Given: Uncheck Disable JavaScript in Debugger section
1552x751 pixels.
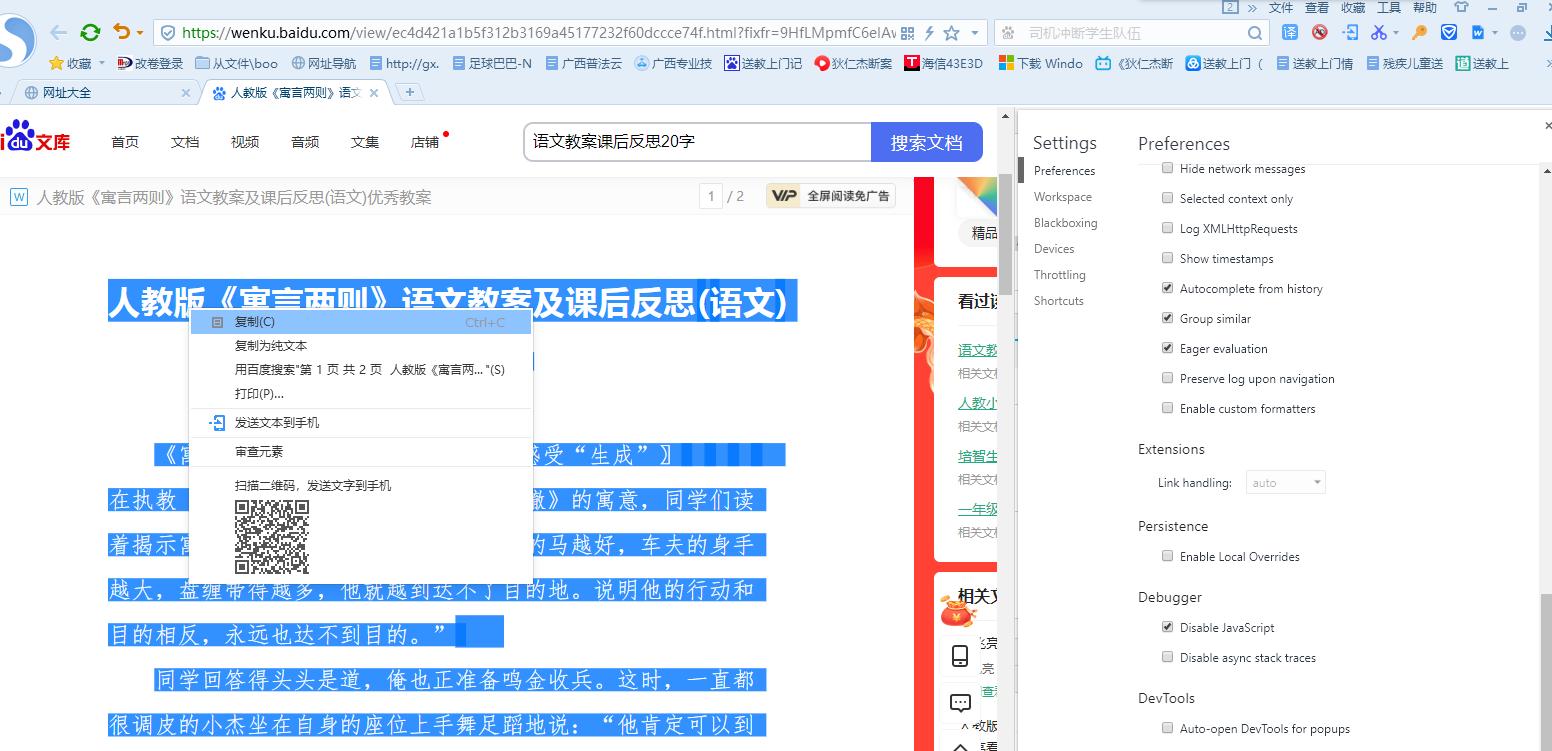Looking at the screenshot, I should 1167,627.
